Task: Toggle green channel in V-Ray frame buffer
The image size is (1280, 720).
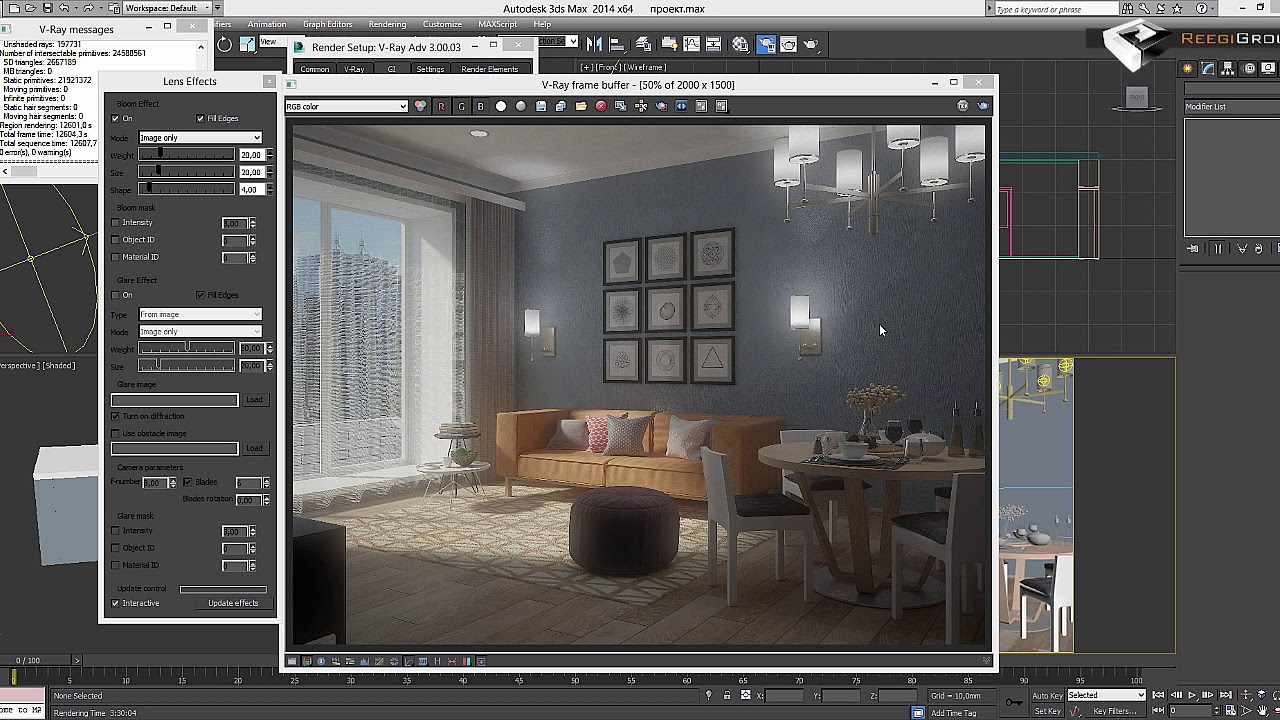Action: (461, 106)
